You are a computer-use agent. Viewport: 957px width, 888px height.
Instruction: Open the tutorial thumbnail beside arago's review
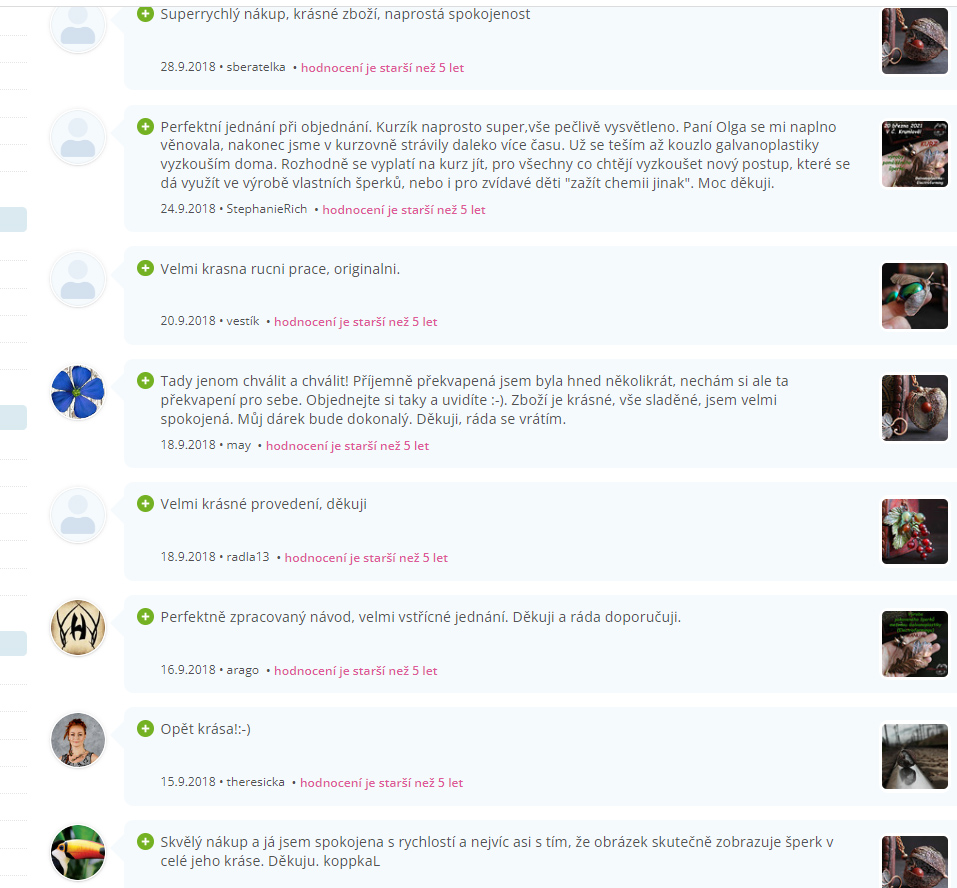914,644
